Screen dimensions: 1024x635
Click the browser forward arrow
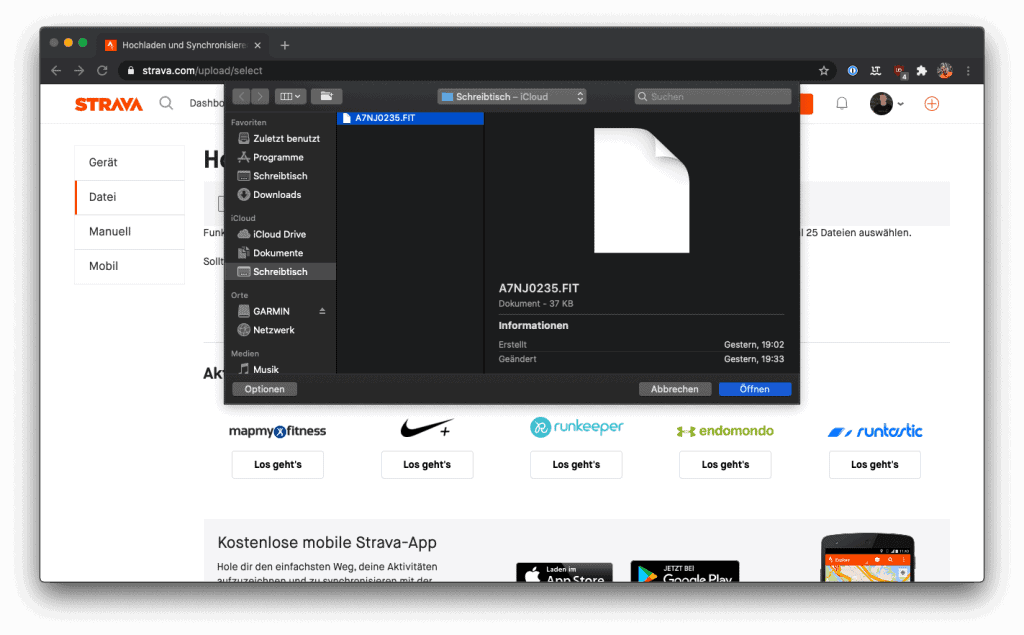coord(79,71)
